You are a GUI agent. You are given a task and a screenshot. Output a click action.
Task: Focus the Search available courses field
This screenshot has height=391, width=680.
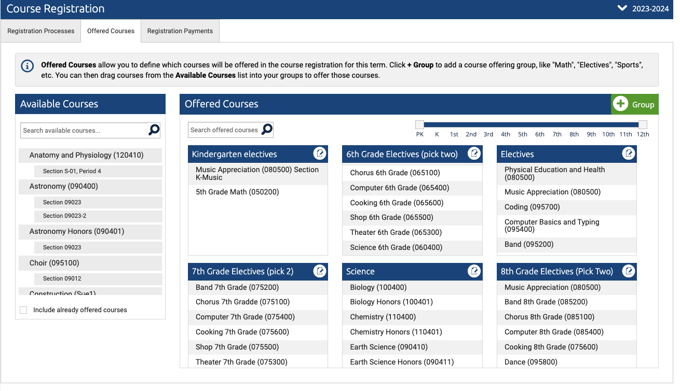pos(85,130)
